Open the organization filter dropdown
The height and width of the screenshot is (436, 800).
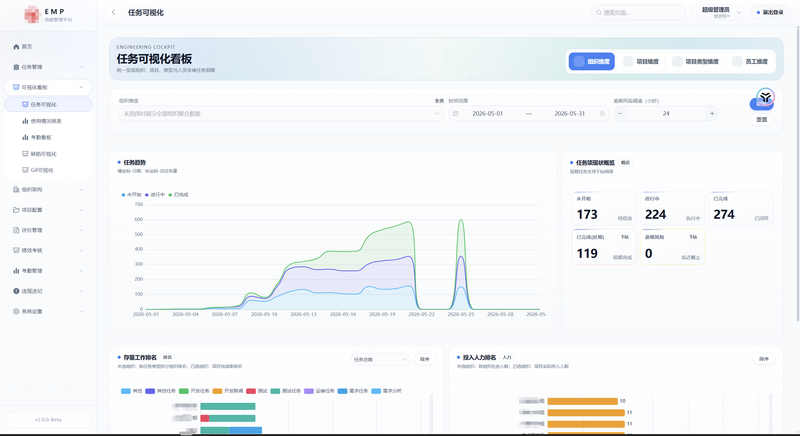pos(281,113)
